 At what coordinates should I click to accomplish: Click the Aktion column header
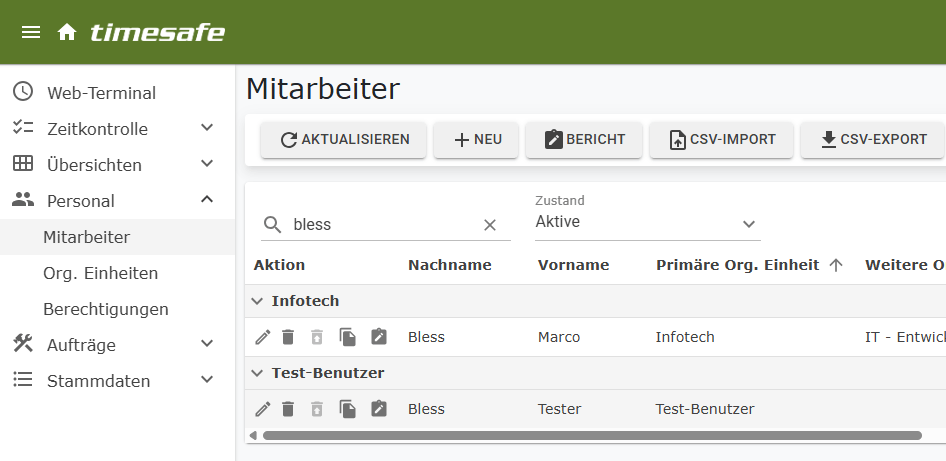(279, 265)
